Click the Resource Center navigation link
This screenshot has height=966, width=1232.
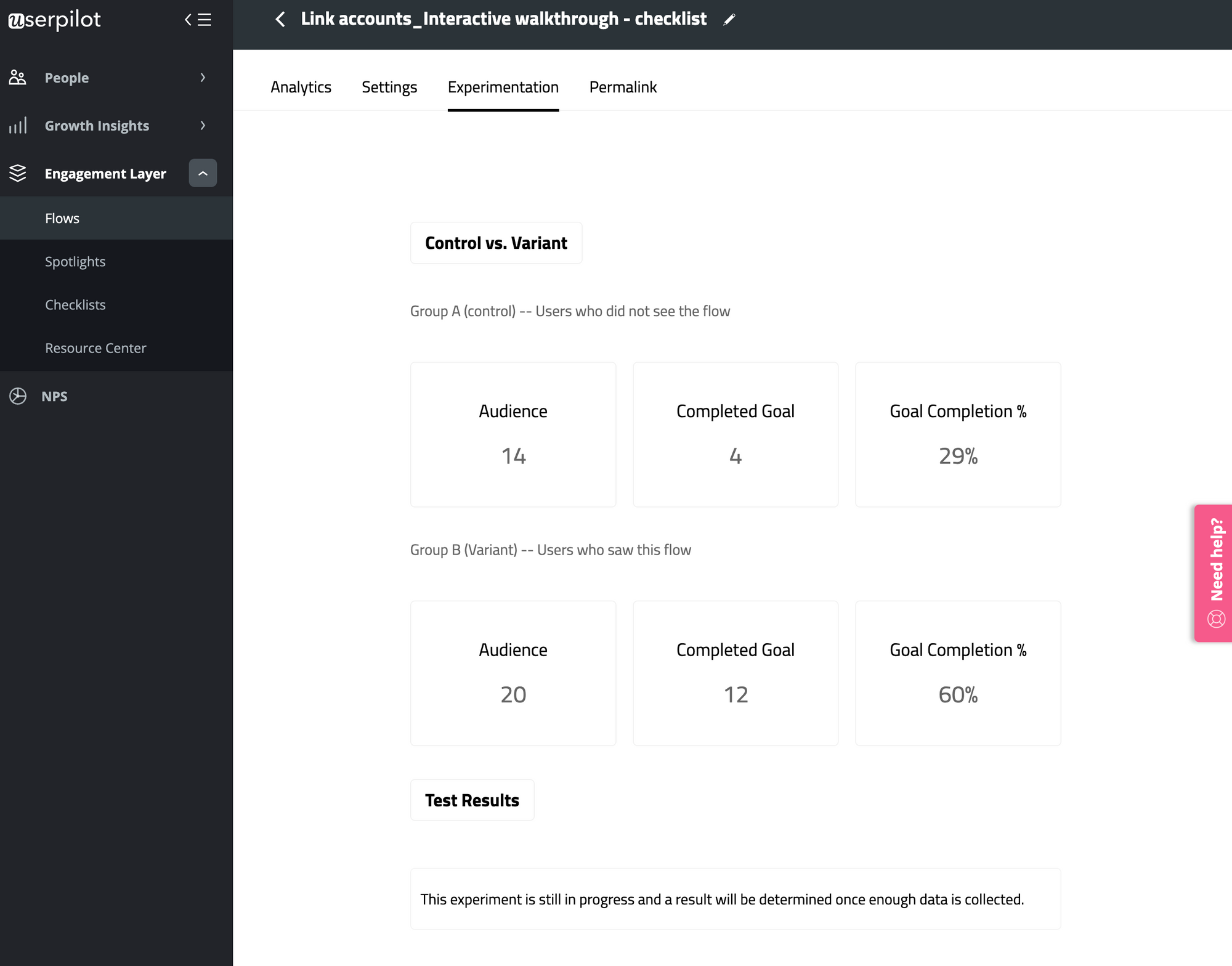coord(96,347)
